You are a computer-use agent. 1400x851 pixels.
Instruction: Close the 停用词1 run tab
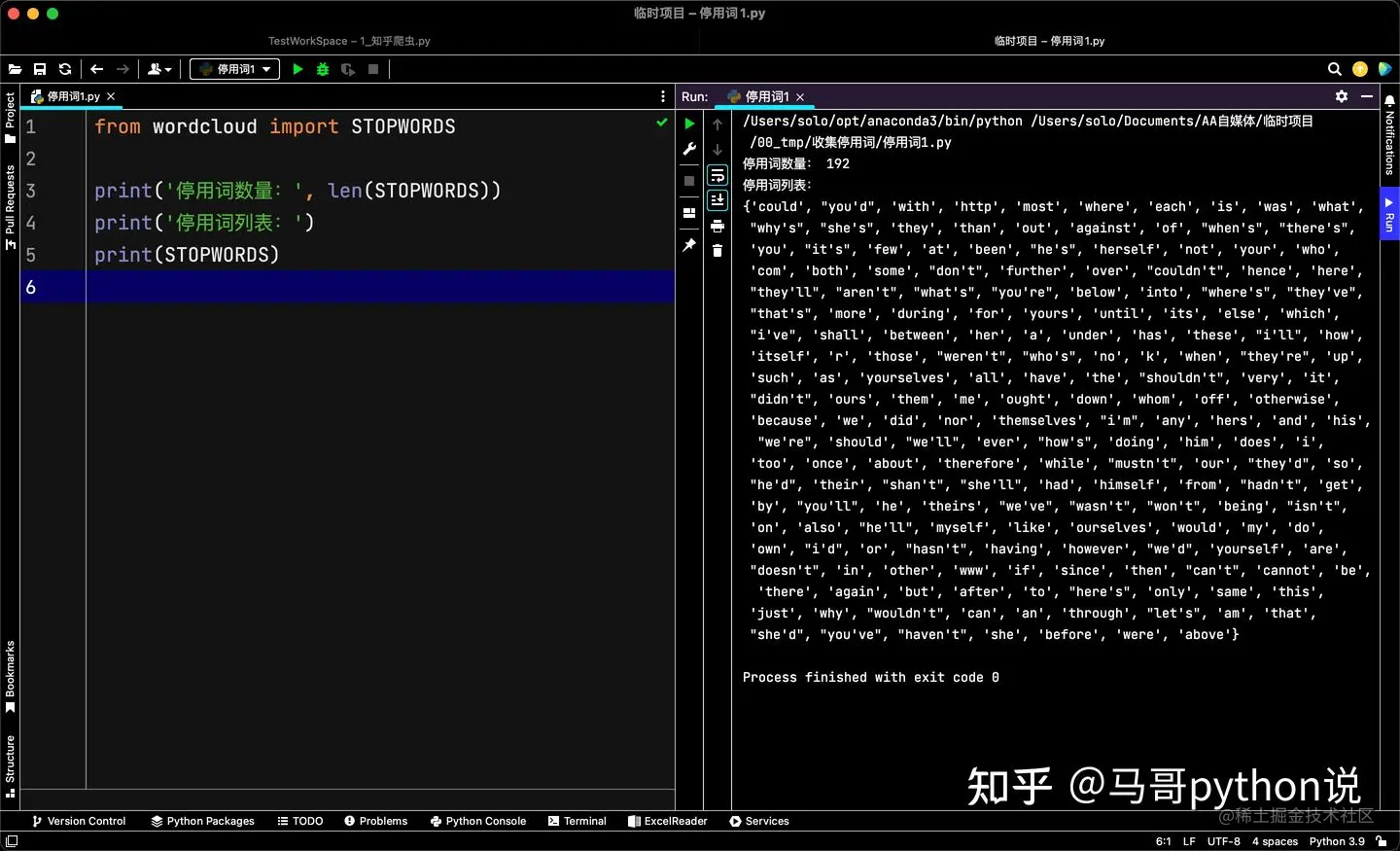[800, 97]
